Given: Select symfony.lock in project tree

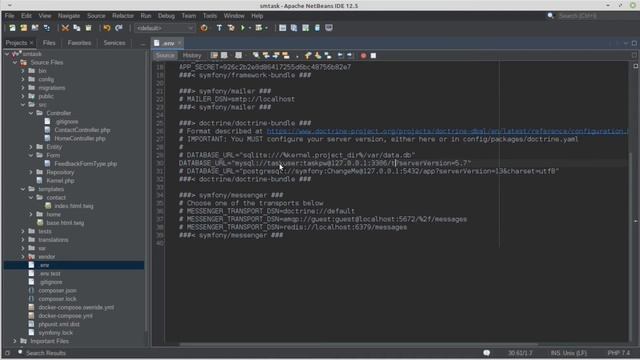Looking at the screenshot, I should [x=56, y=333].
